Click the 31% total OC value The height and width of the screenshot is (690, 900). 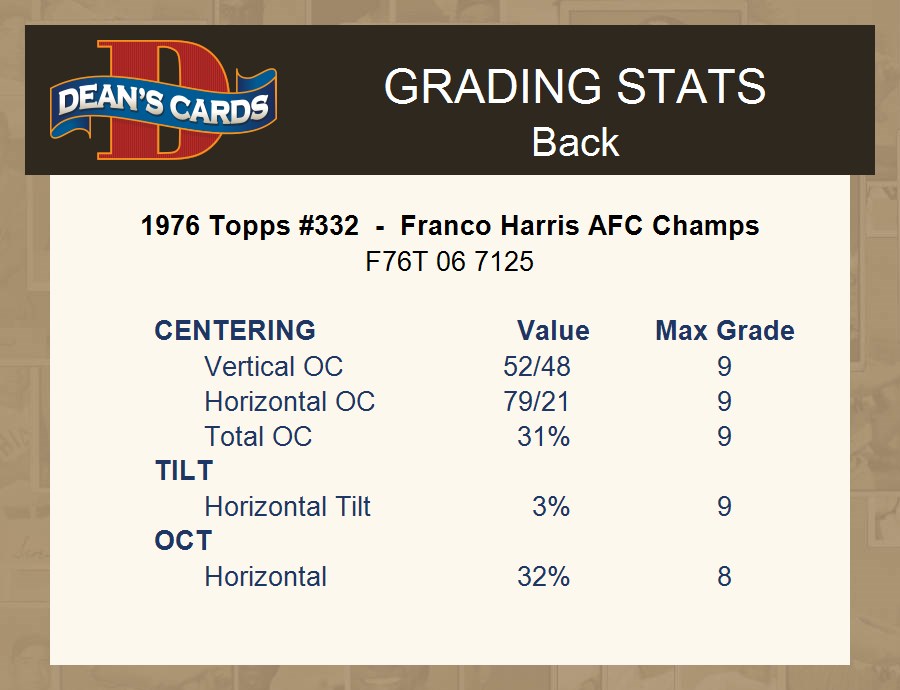tap(543, 437)
